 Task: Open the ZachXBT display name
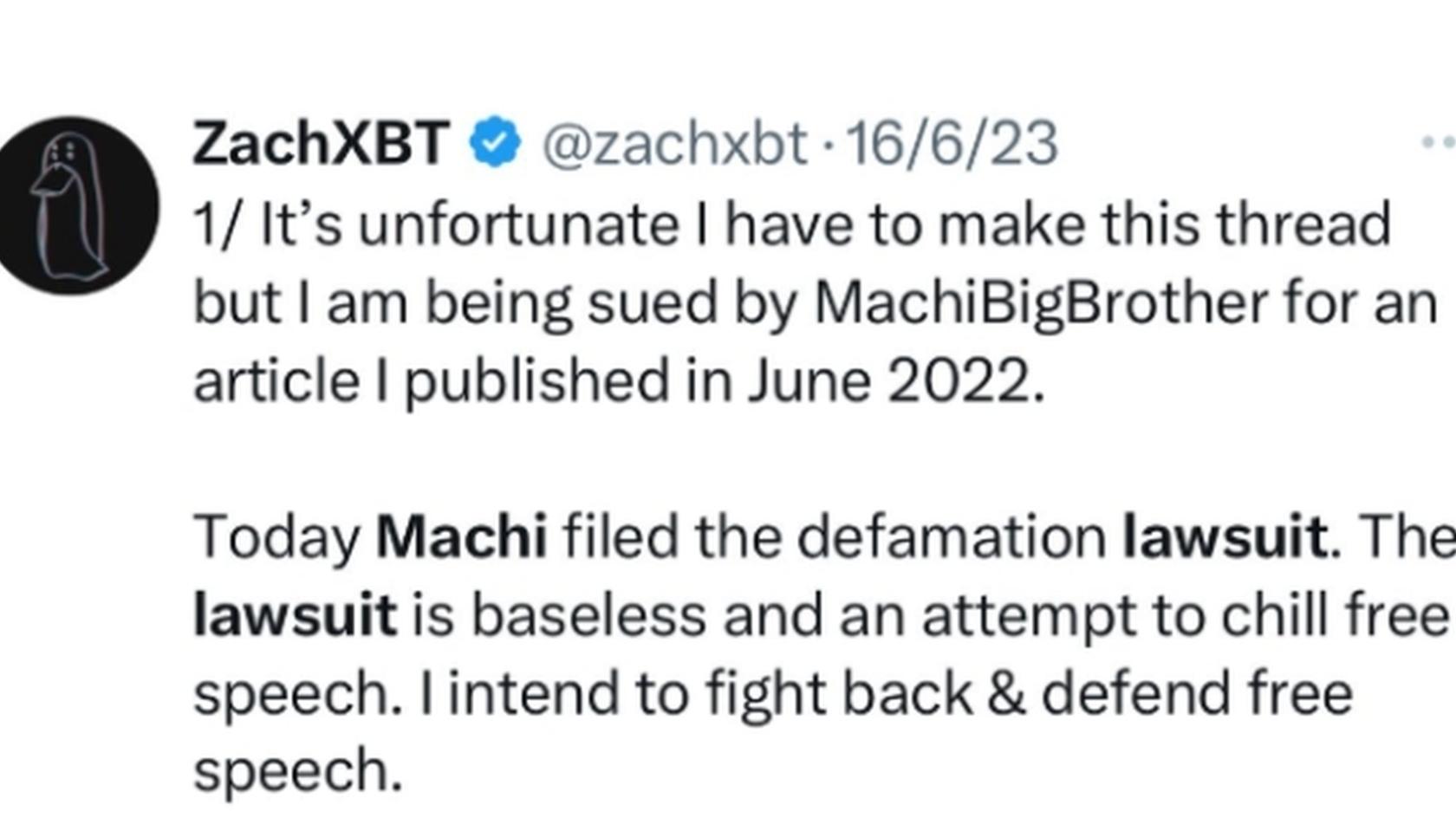click(321, 143)
